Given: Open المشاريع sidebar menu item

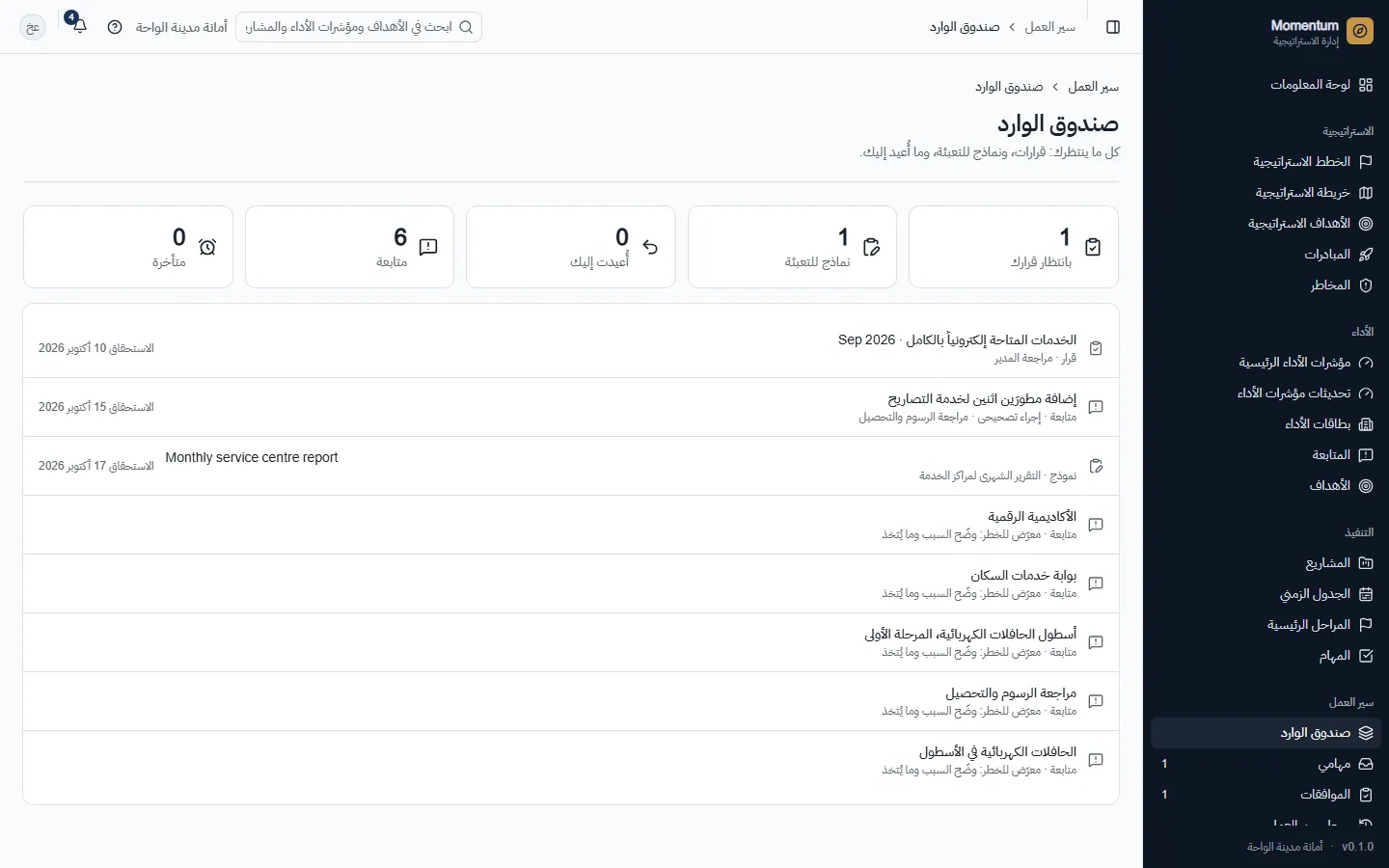Looking at the screenshot, I should 1266,563.
